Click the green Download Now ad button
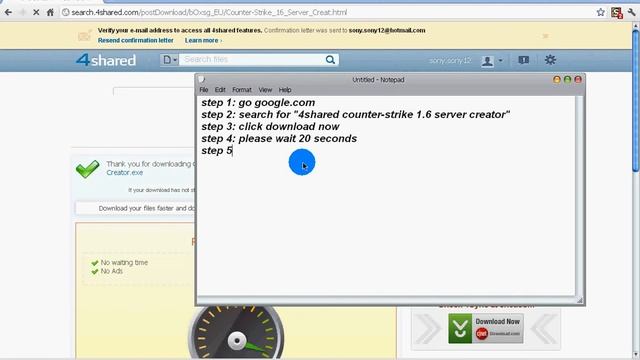This screenshot has width=640, height=360. tap(486, 328)
